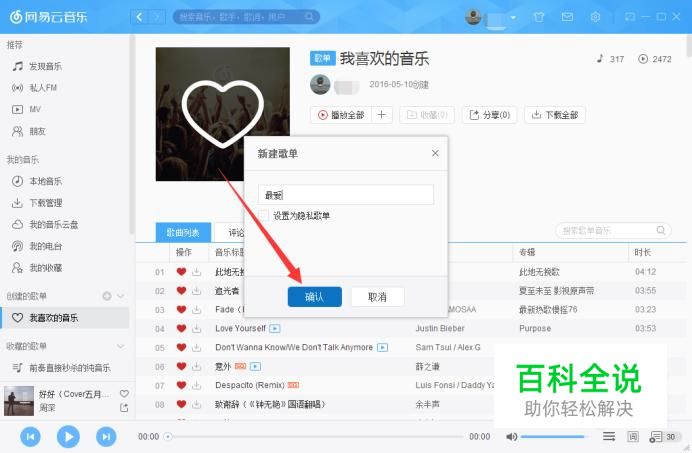Viewport: 692px width, 453px height.
Task: Open 我的电台
Action: 37,246
